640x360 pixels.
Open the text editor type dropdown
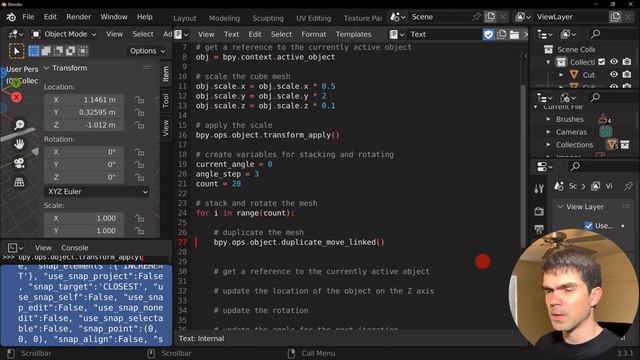(181, 34)
